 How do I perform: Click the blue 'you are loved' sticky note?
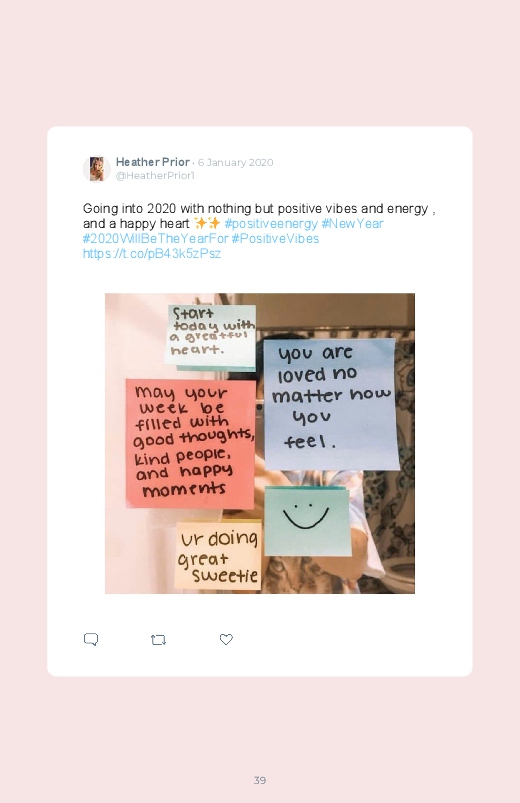point(331,405)
